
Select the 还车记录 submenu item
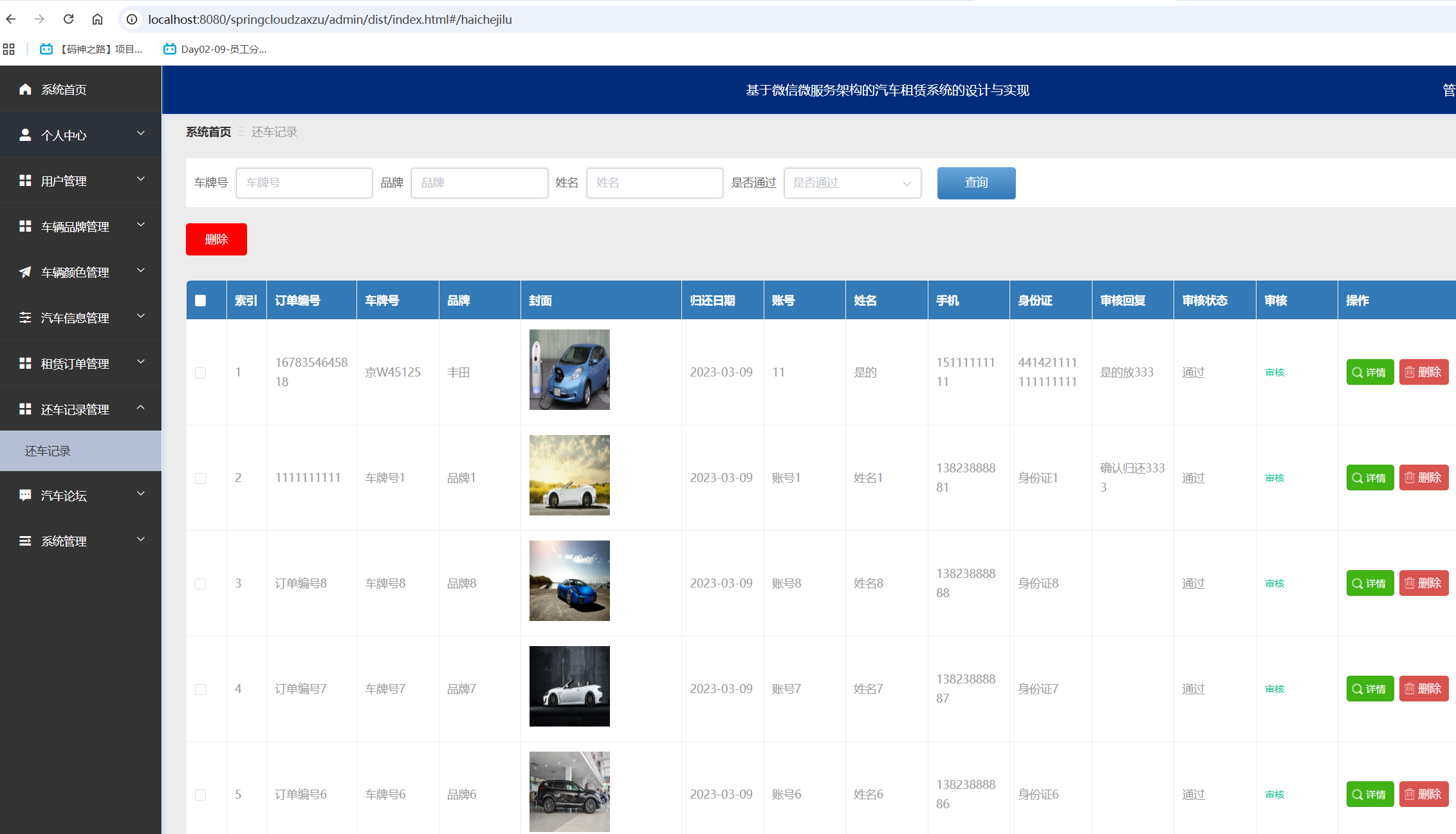48,451
